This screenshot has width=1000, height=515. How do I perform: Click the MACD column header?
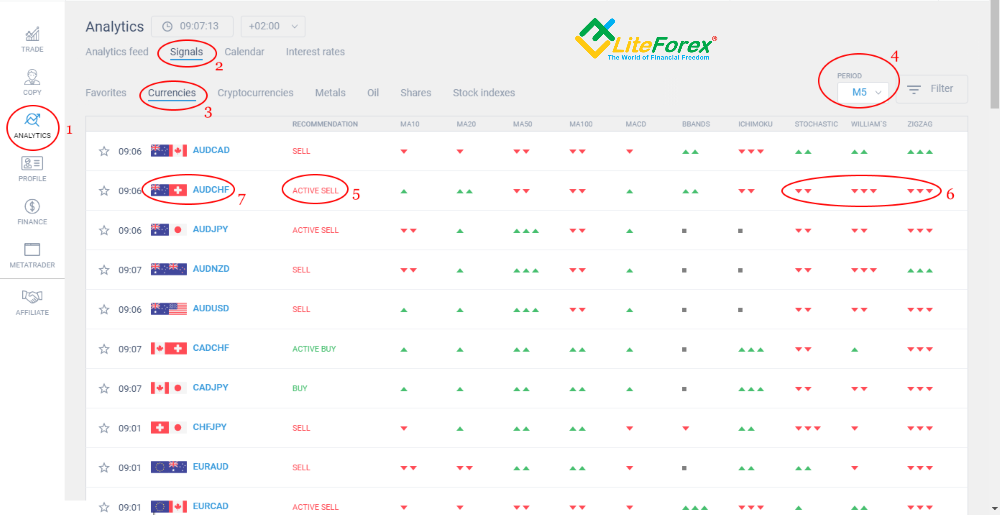coord(635,124)
